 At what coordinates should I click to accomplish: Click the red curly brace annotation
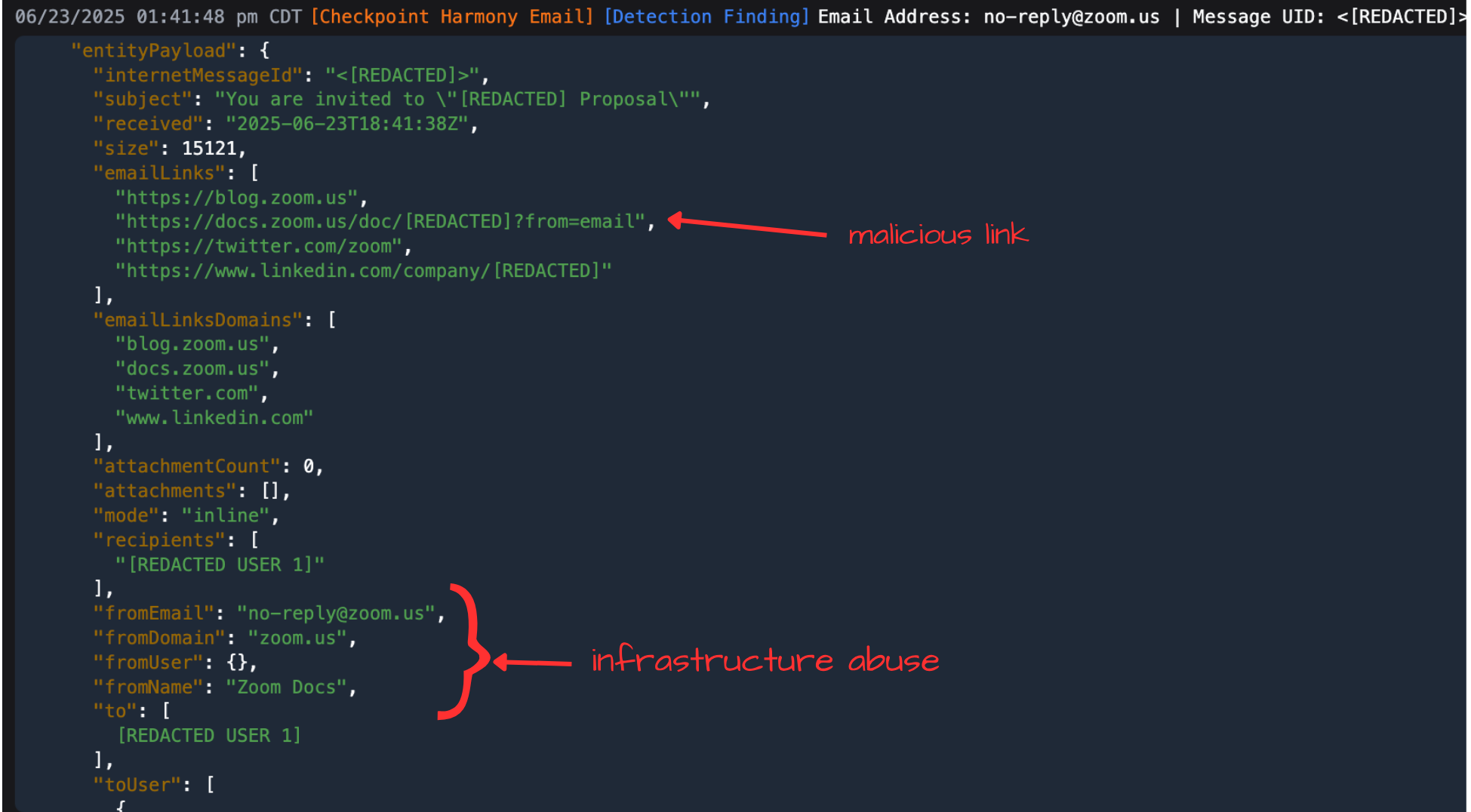(x=463, y=651)
